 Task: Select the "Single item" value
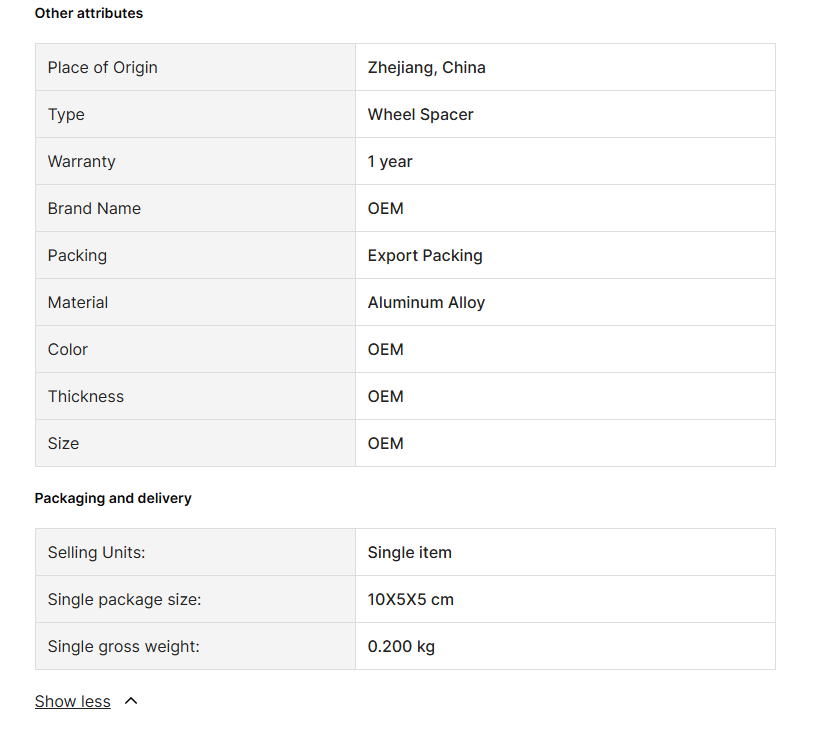[410, 553]
